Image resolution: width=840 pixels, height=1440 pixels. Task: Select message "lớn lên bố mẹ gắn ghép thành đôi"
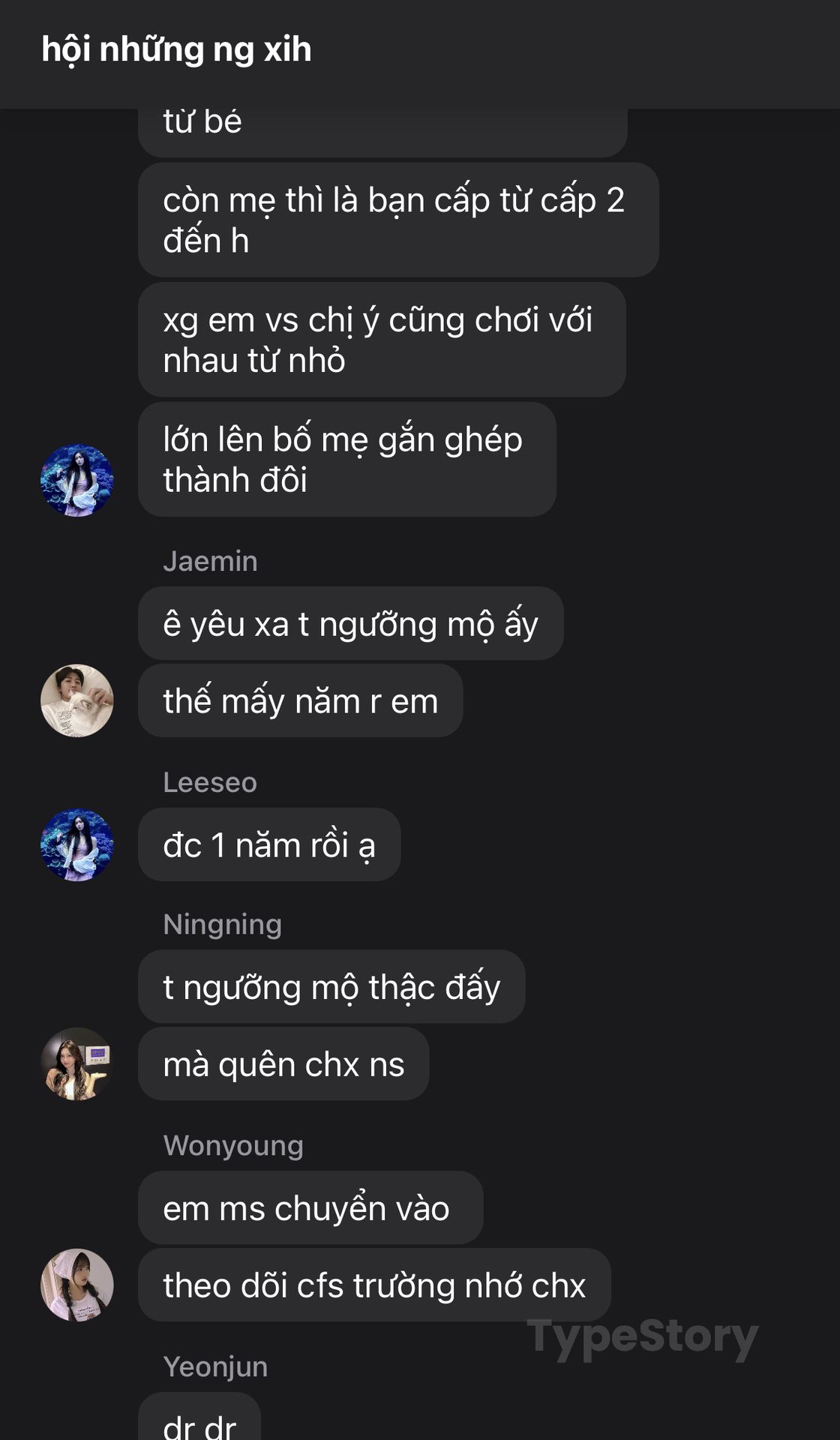[x=347, y=459]
